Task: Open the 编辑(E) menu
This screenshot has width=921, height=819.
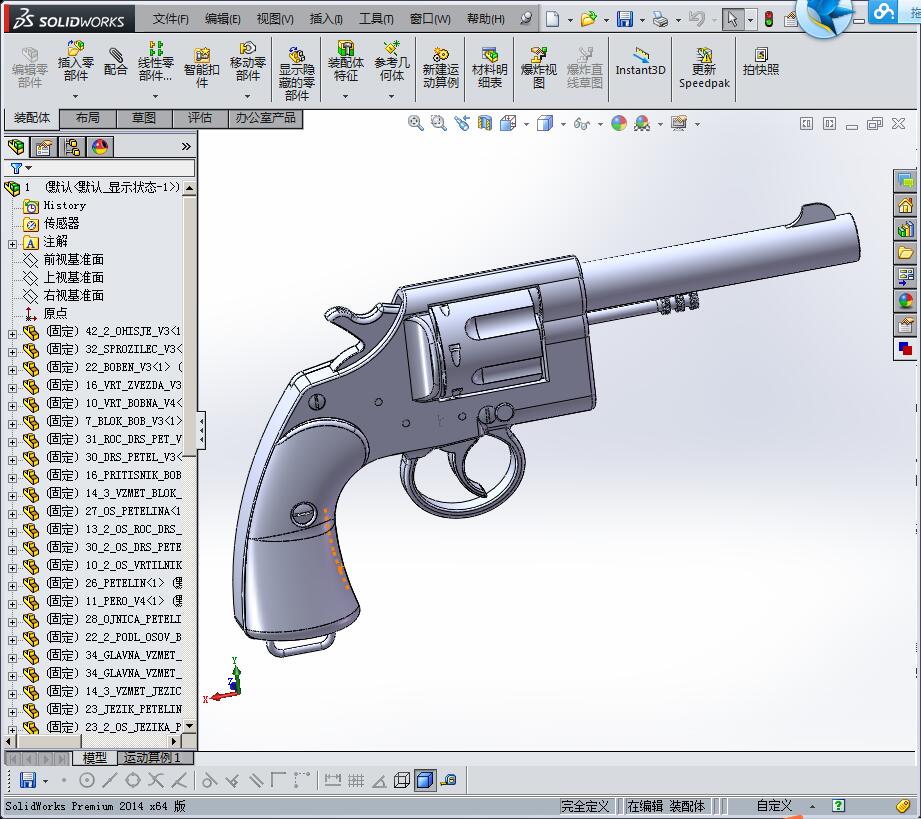Action: (x=223, y=19)
